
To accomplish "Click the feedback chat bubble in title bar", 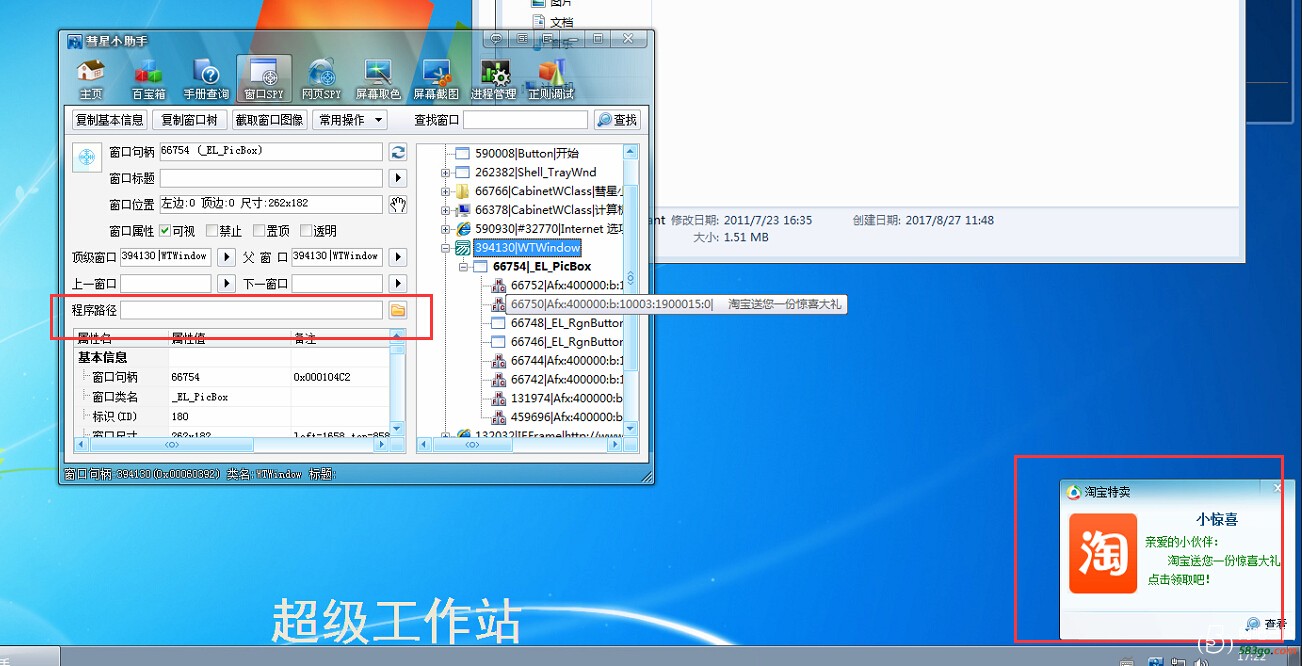I will [x=496, y=39].
